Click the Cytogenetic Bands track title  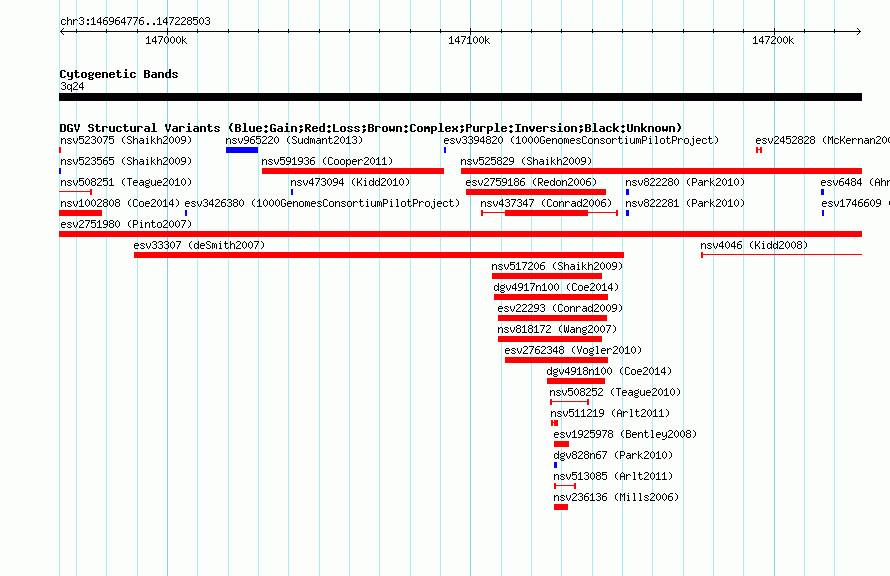pyautogui.click(x=119, y=74)
